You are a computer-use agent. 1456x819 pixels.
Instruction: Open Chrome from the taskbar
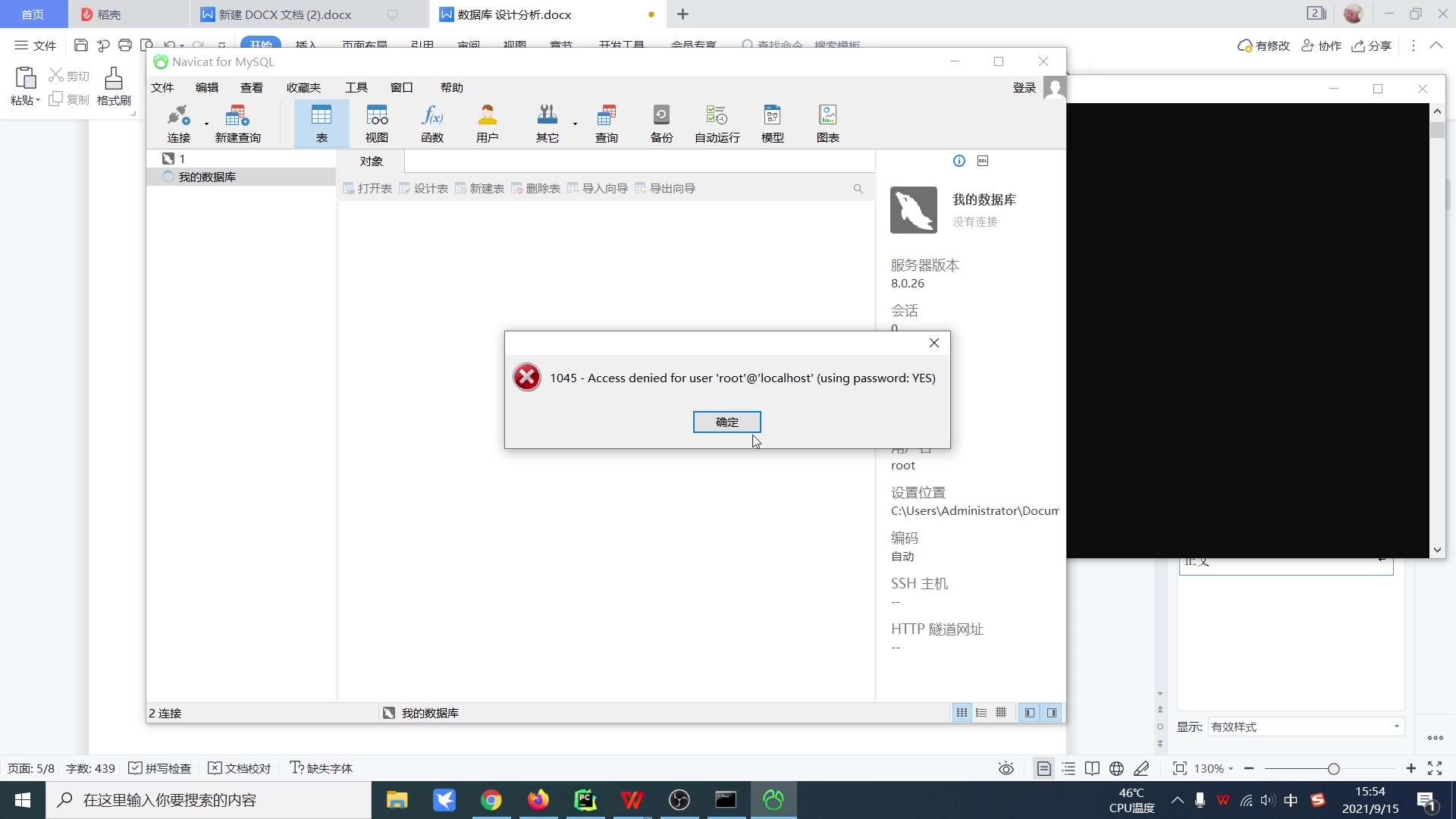491,800
